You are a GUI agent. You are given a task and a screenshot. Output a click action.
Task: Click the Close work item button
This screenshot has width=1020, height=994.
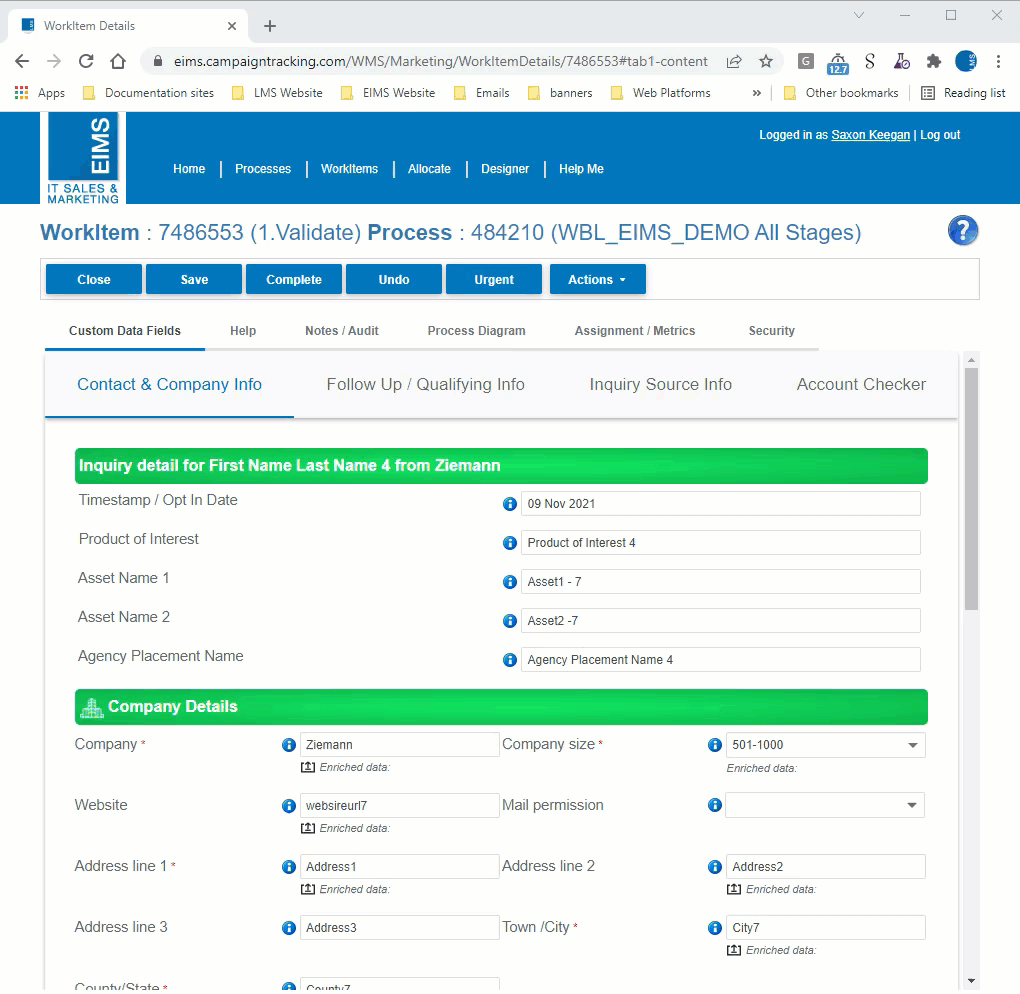pyautogui.click(x=94, y=279)
